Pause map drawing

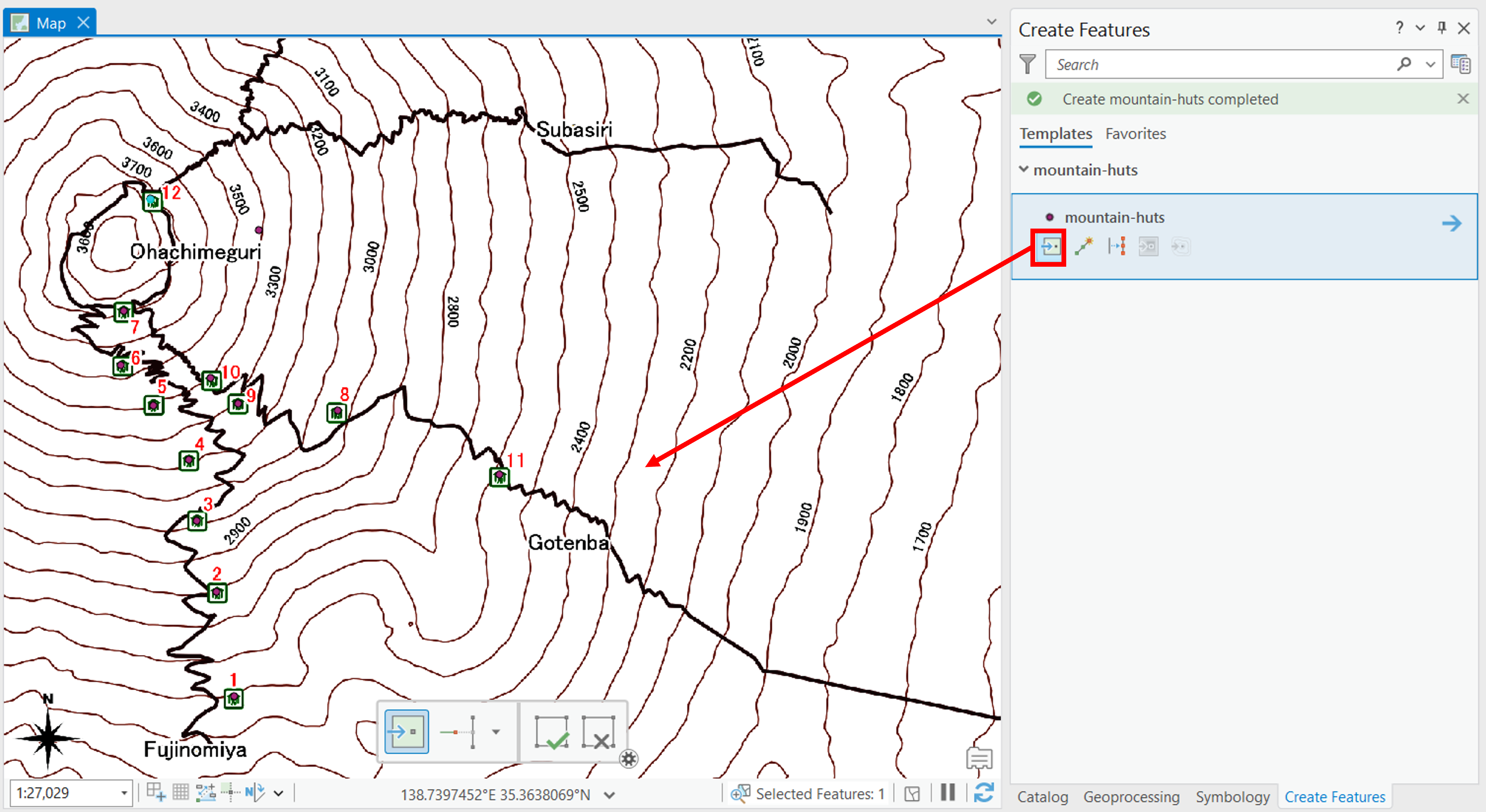[x=948, y=792]
